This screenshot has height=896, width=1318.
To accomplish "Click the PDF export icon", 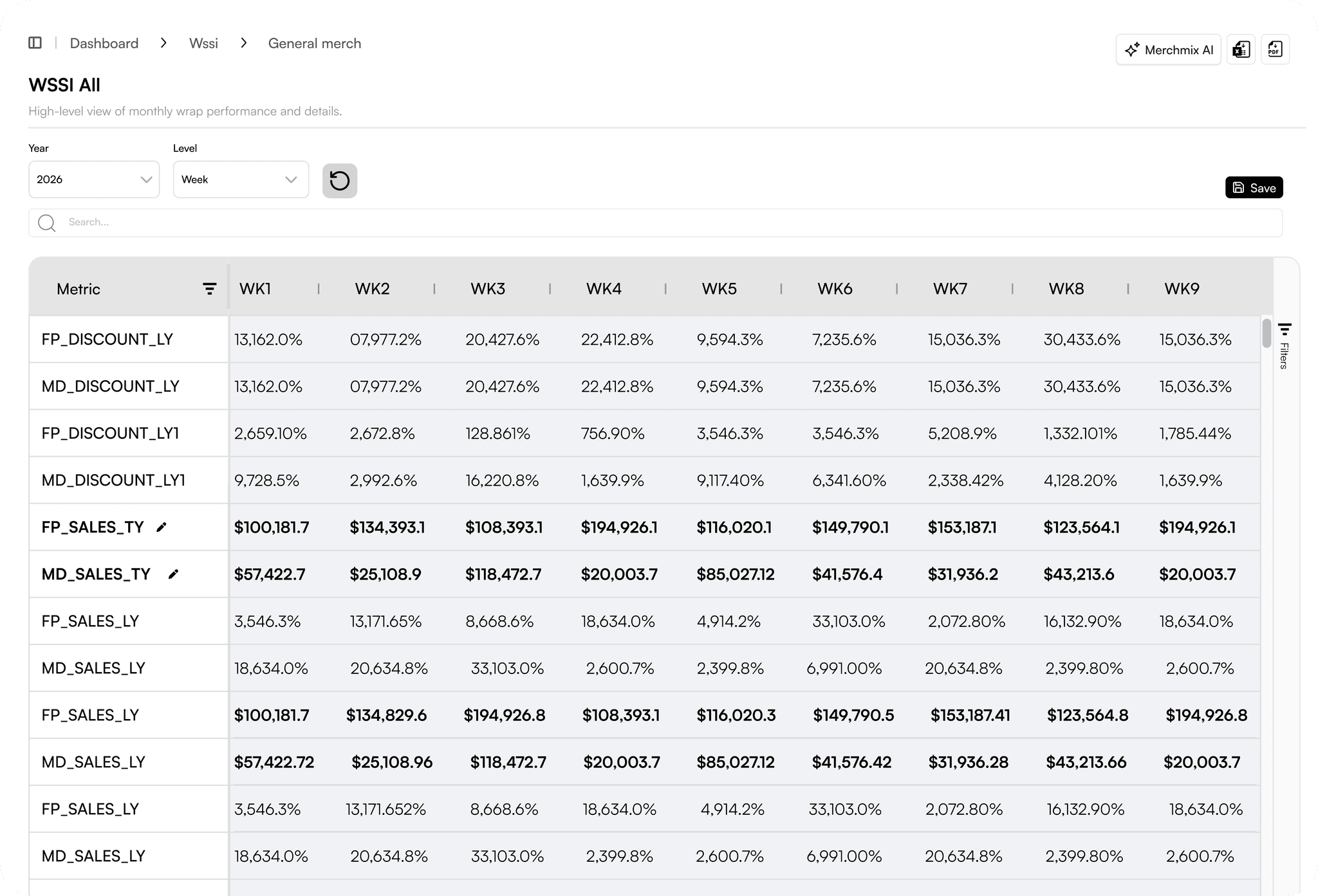I will coord(1275,50).
